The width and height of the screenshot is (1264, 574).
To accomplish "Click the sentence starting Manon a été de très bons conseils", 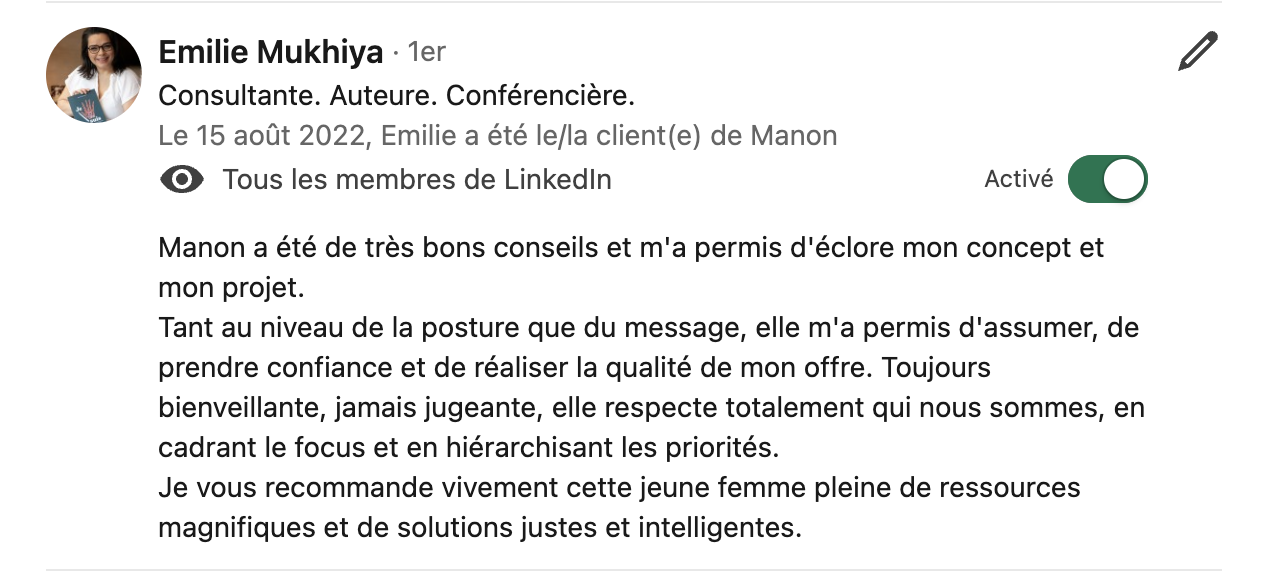I will [x=631, y=248].
